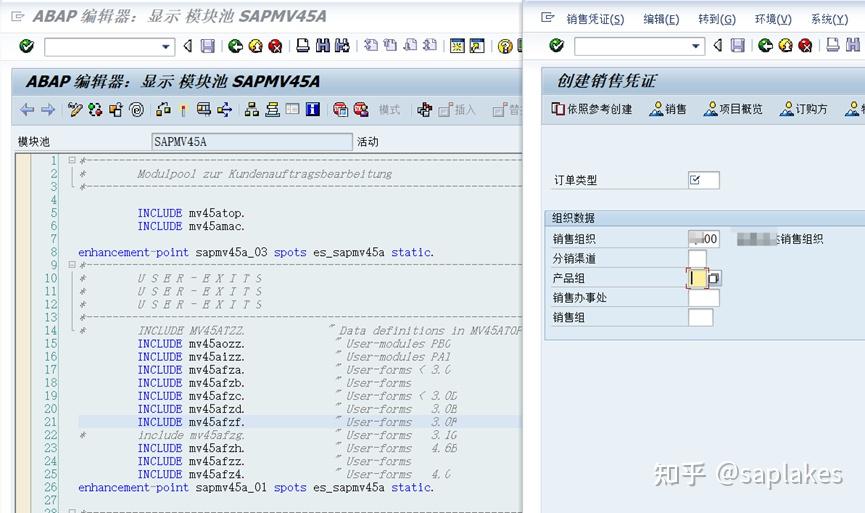Click the blue navigate-back arrow in editor toolbar

[x=27, y=110]
